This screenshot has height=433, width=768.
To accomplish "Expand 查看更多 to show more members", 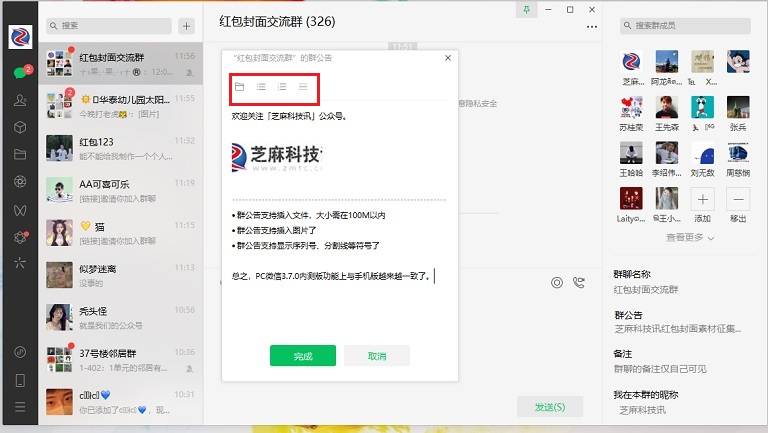I will pos(690,237).
